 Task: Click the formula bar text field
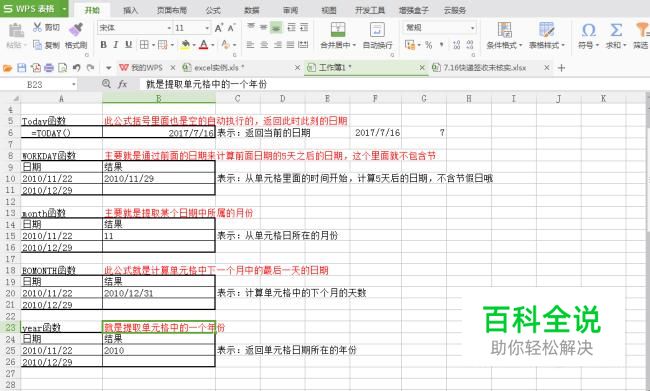coord(394,84)
